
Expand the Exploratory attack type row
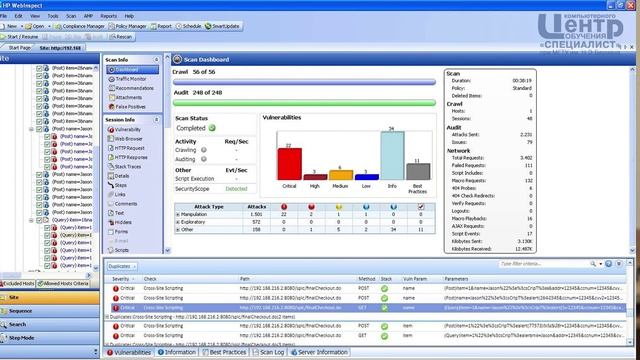pyautogui.click(x=178, y=222)
